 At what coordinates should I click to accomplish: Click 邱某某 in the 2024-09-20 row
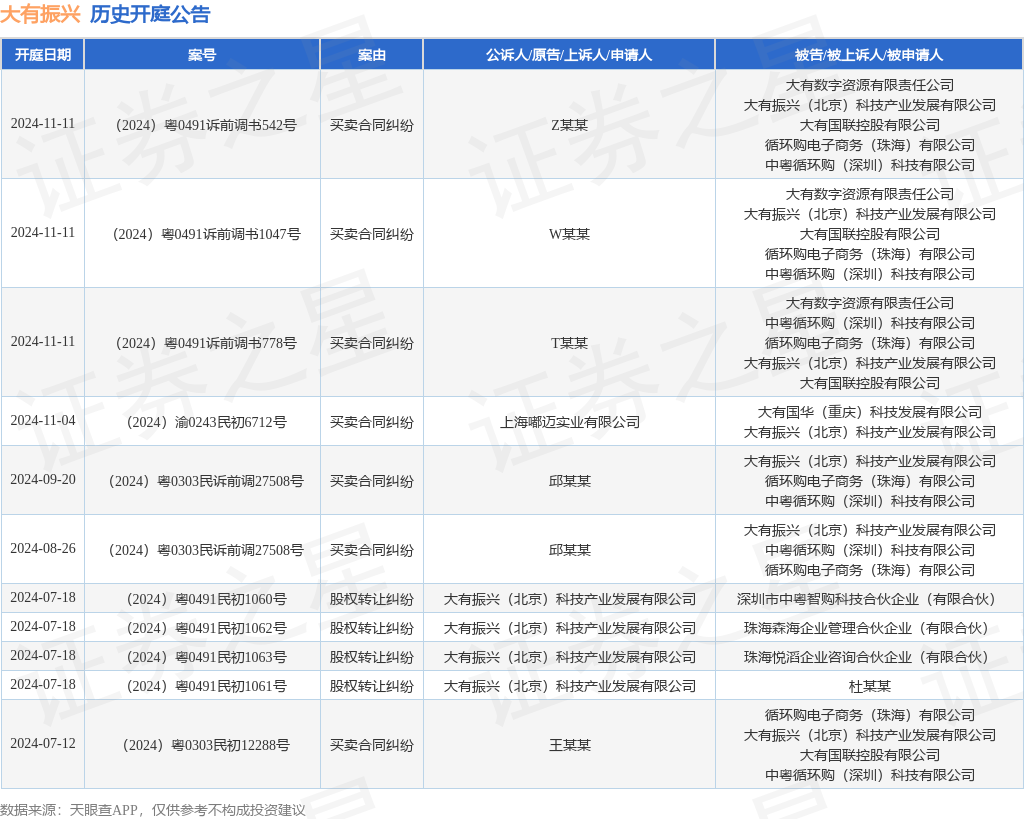pos(569,481)
